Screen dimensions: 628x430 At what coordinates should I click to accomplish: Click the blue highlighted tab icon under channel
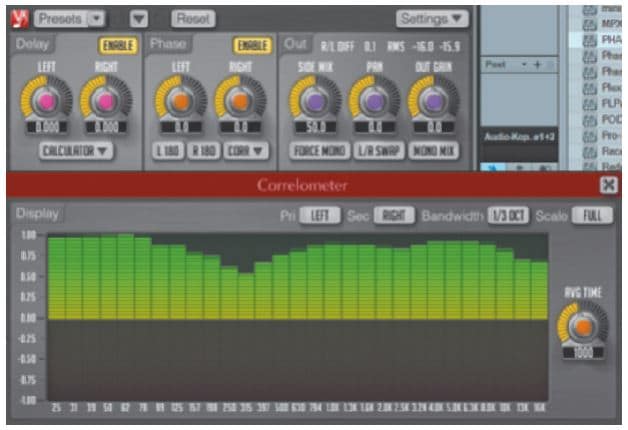pyautogui.click(x=493, y=167)
